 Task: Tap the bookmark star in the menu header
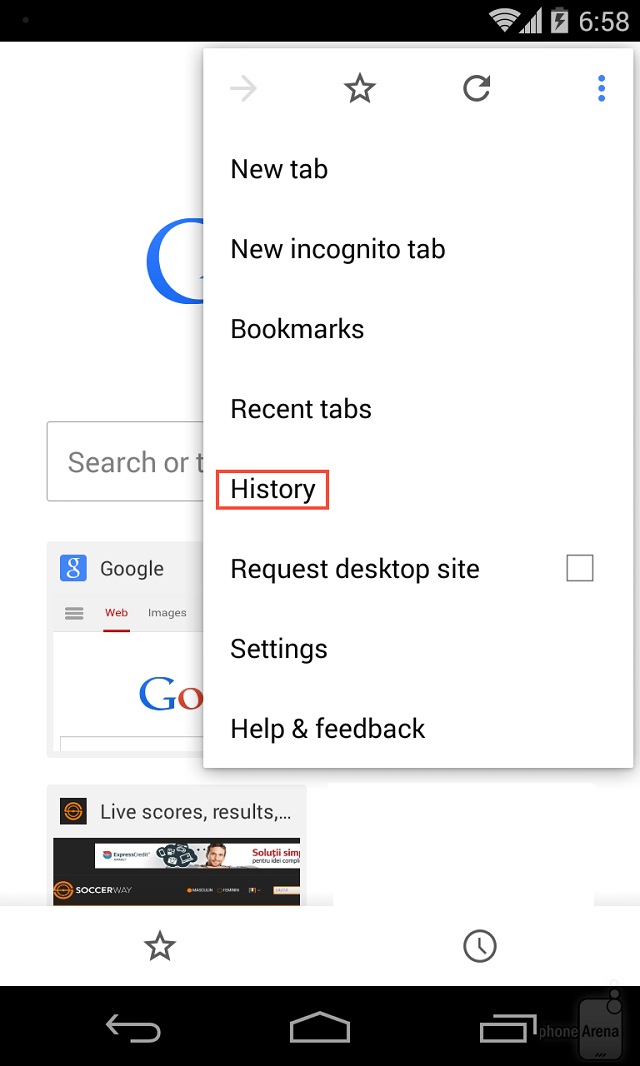(359, 88)
